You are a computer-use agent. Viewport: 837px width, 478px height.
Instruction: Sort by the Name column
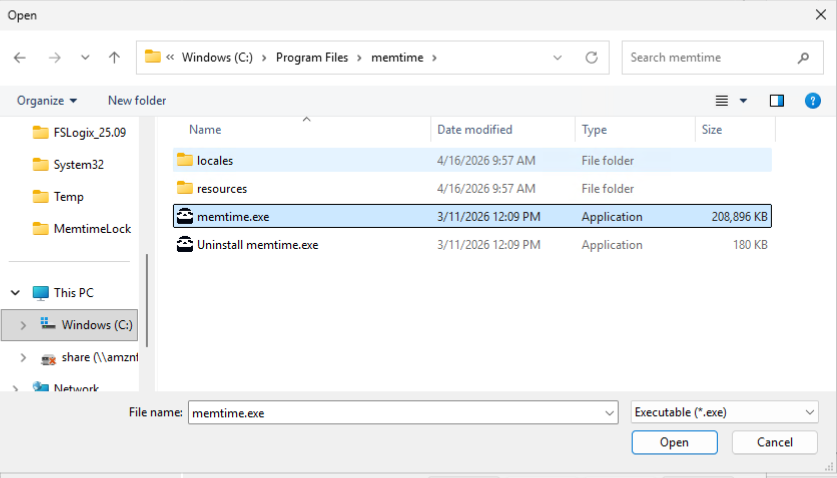[205, 130]
